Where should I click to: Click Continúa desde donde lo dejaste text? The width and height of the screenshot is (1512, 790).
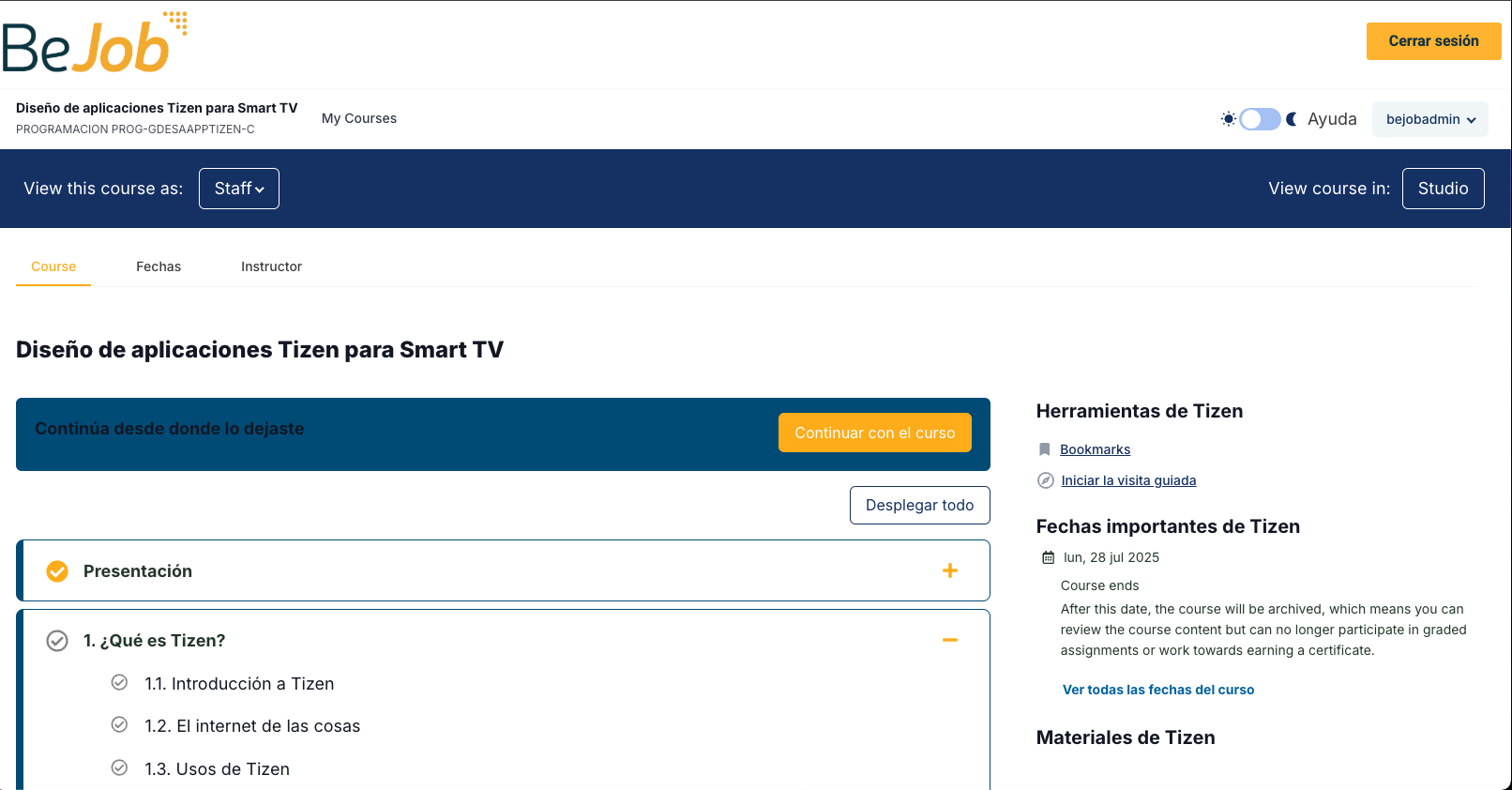coord(170,429)
